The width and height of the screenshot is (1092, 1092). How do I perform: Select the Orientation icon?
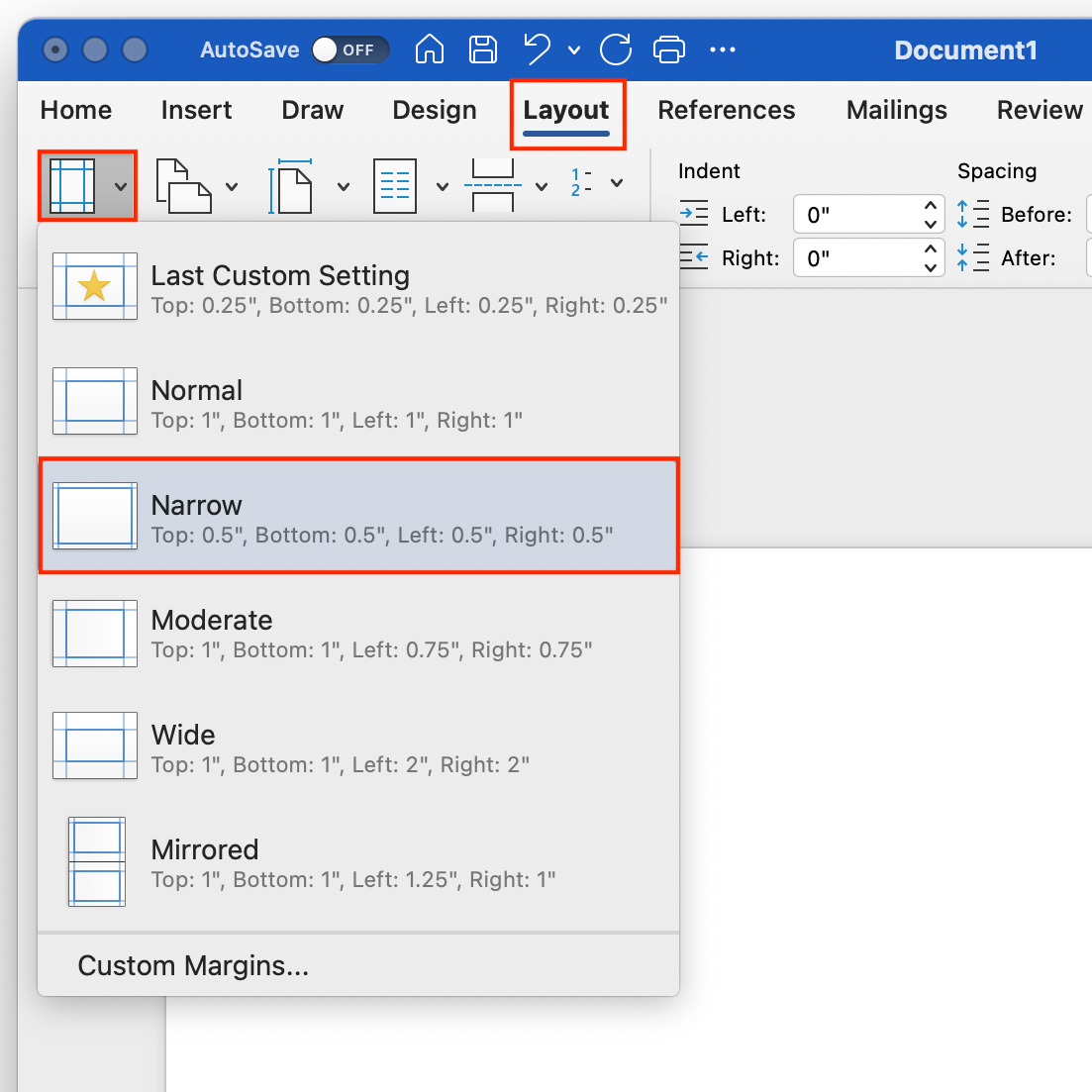(x=183, y=186)
